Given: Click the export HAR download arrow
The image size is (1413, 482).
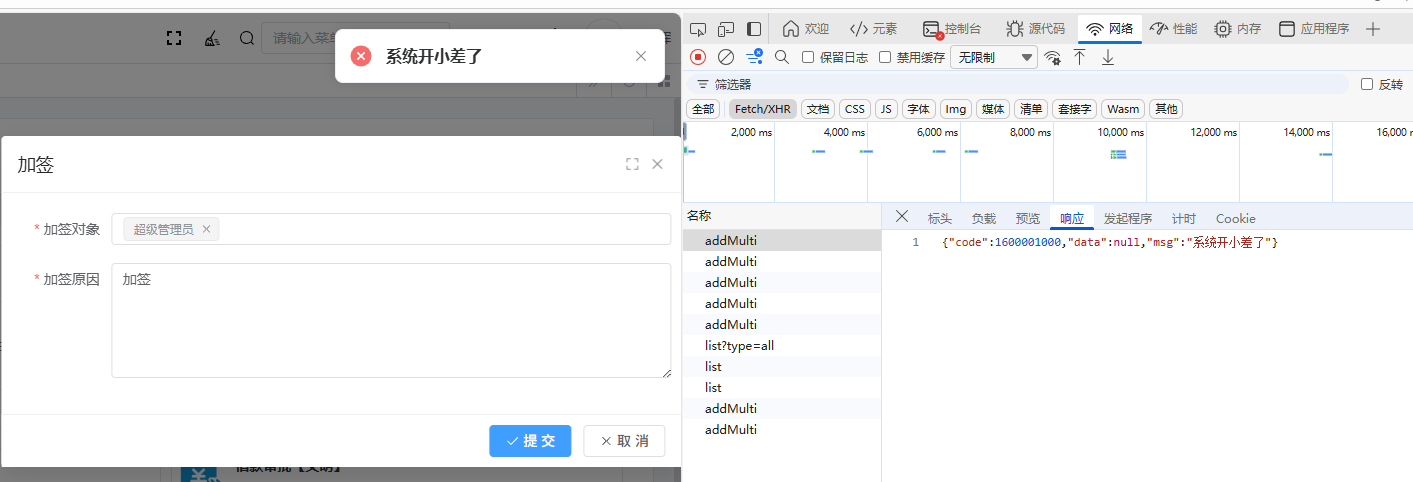Looking at the screenshot, I should pos(1108,57).
